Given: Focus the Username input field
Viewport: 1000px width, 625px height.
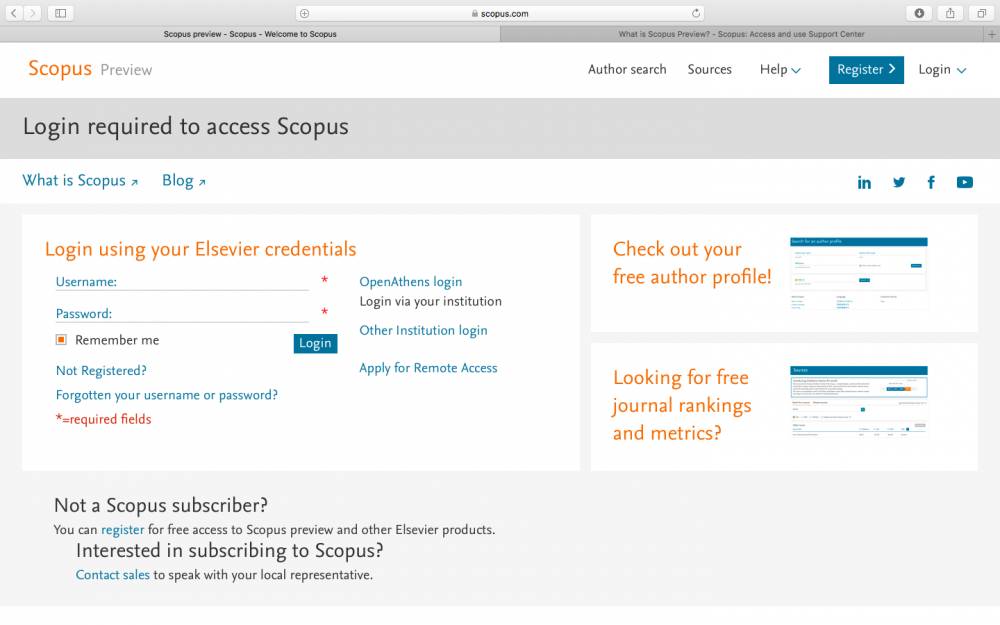Looking at the screenshot, I should tap(182, 282).
